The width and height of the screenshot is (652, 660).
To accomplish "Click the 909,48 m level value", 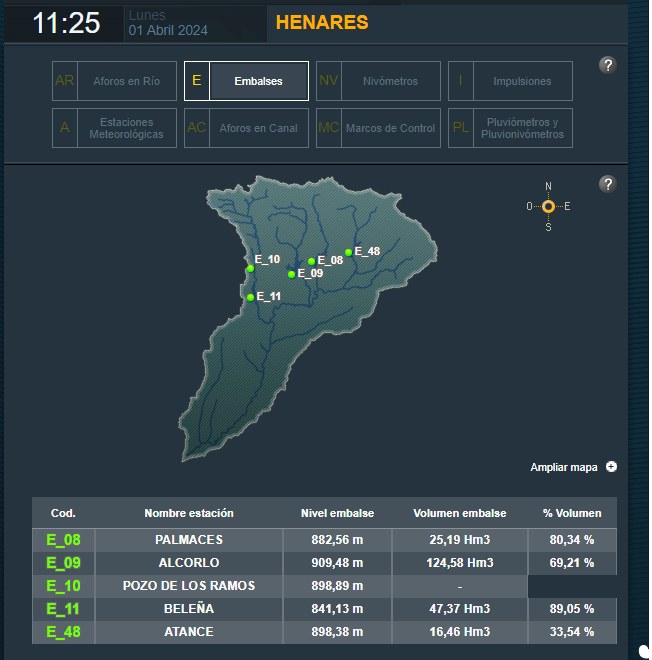I will (337, 563).
